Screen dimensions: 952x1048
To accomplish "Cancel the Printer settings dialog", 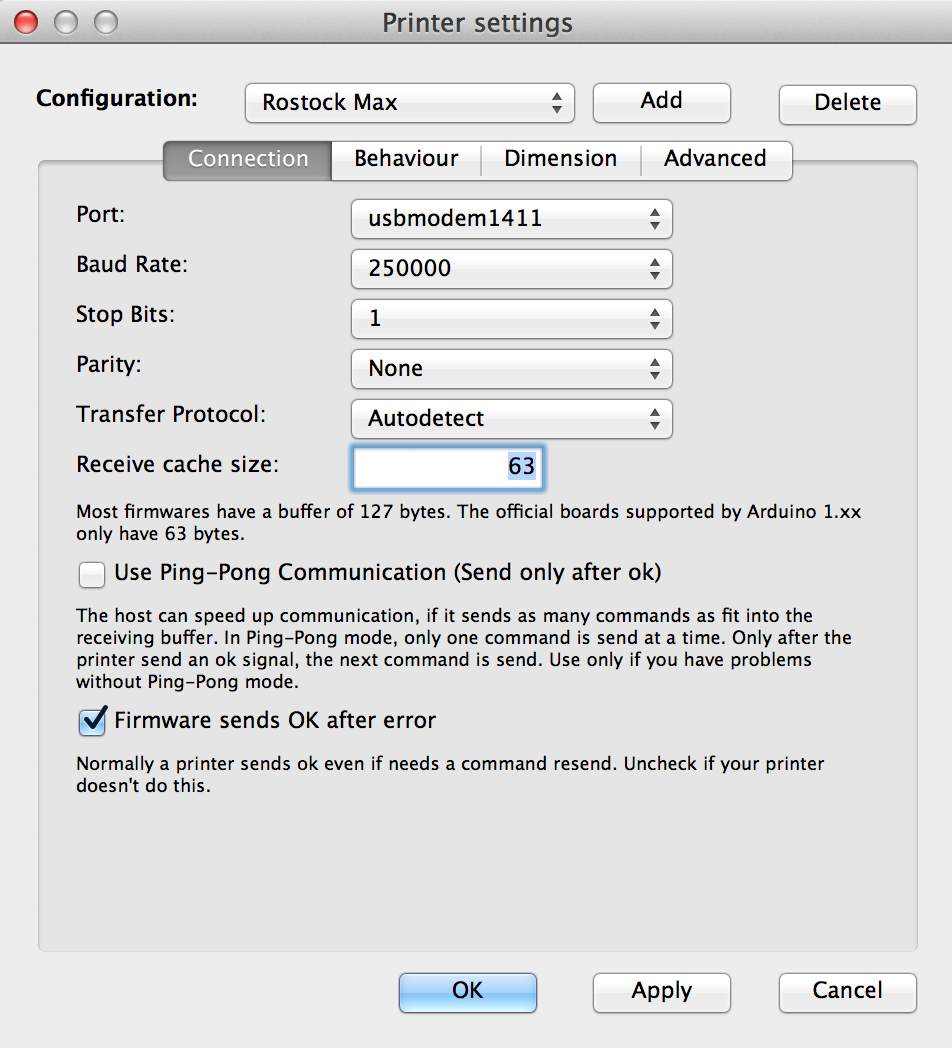I will (x=847, y=992).
